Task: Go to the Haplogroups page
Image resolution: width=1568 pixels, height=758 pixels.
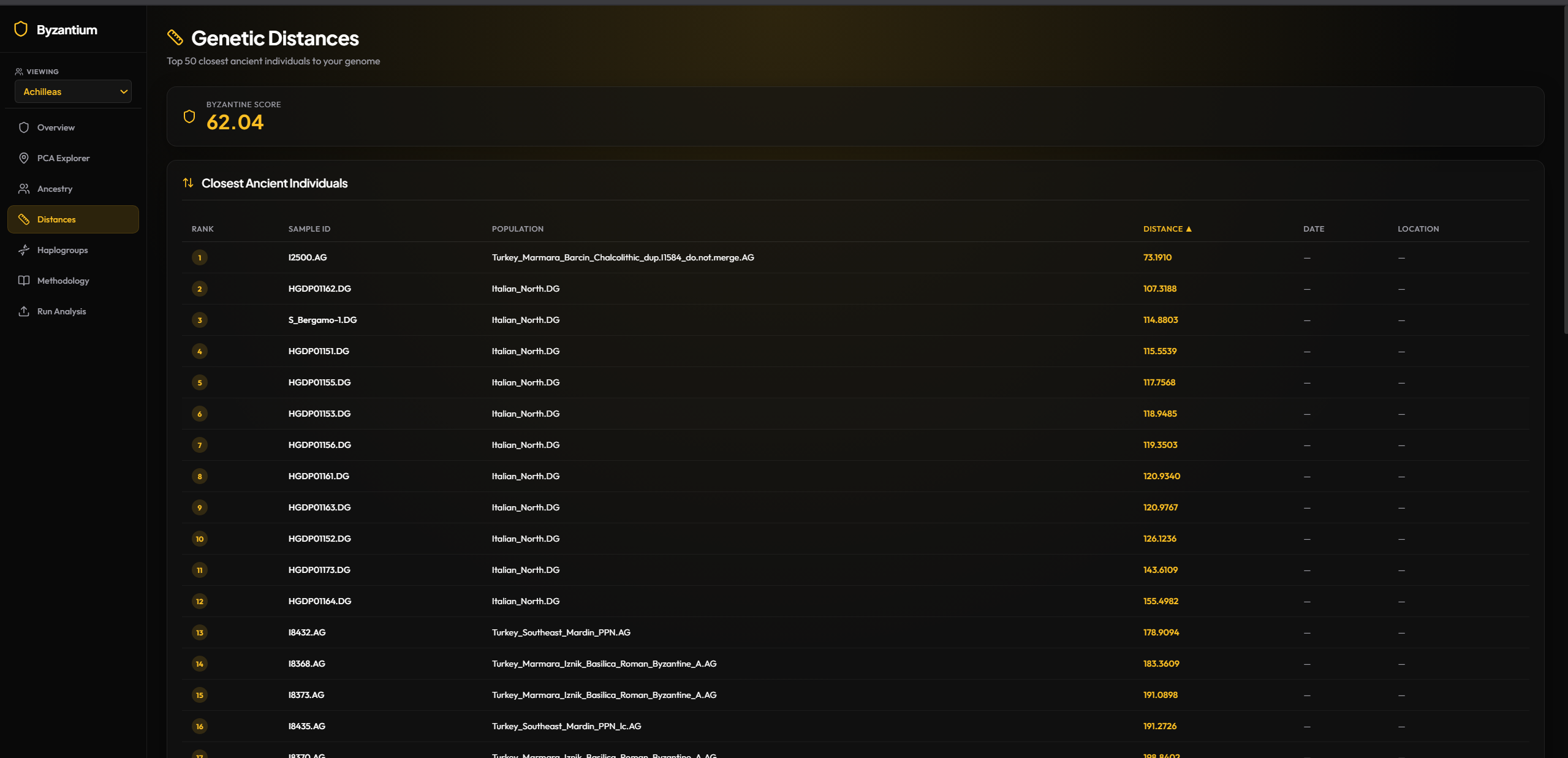Action: [x=62, y=250]
